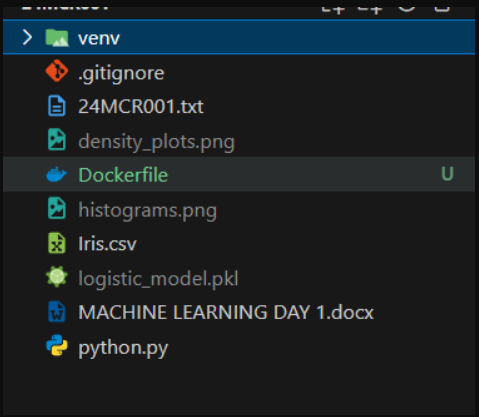Viewport: 479px width, 417px height.
Task: Open the .gitignore file
Action: (x=121, y=73)
